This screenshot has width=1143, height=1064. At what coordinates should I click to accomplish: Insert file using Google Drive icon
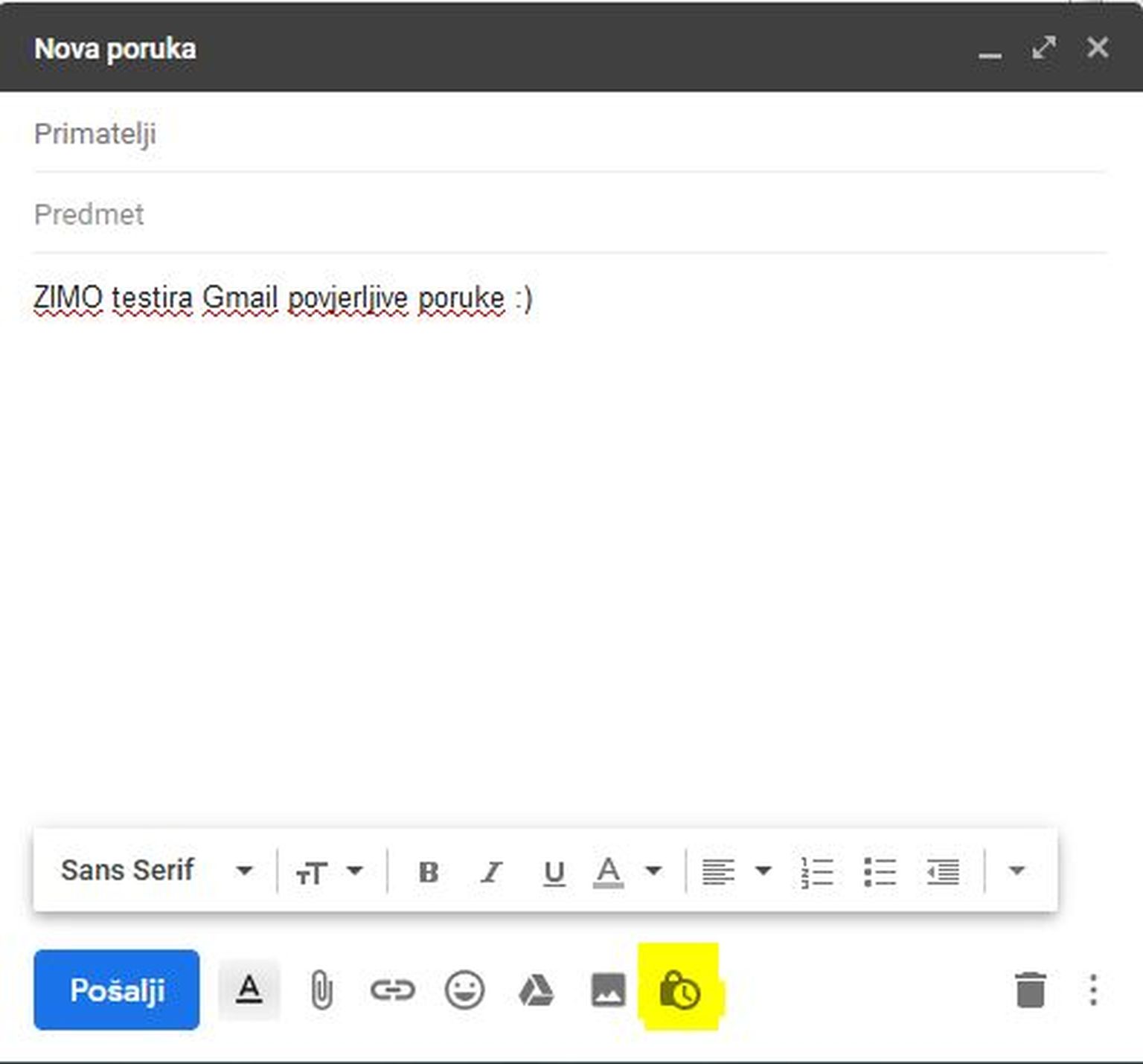(x=536, y=990)
